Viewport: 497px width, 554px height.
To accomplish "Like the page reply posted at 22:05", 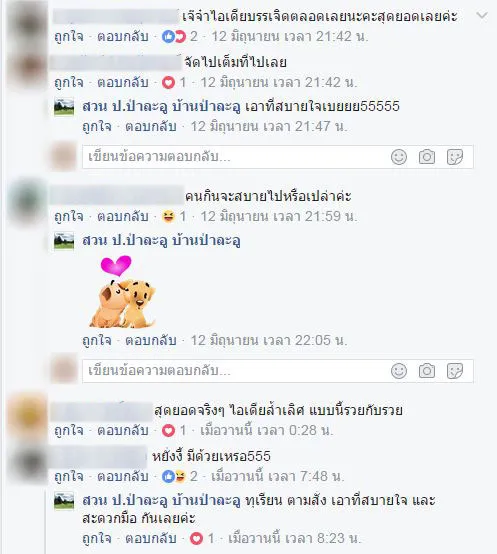I will [x=97, y=340].
